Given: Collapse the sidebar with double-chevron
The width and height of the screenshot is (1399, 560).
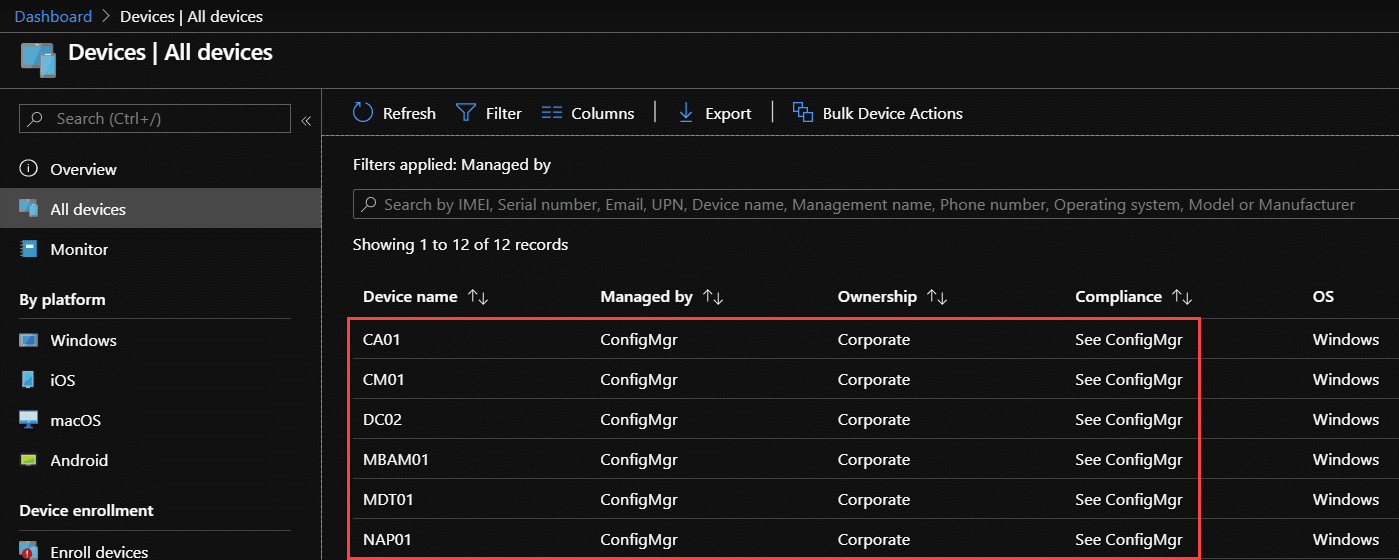Looking at the screenshot, I should (x=306, y=120).
